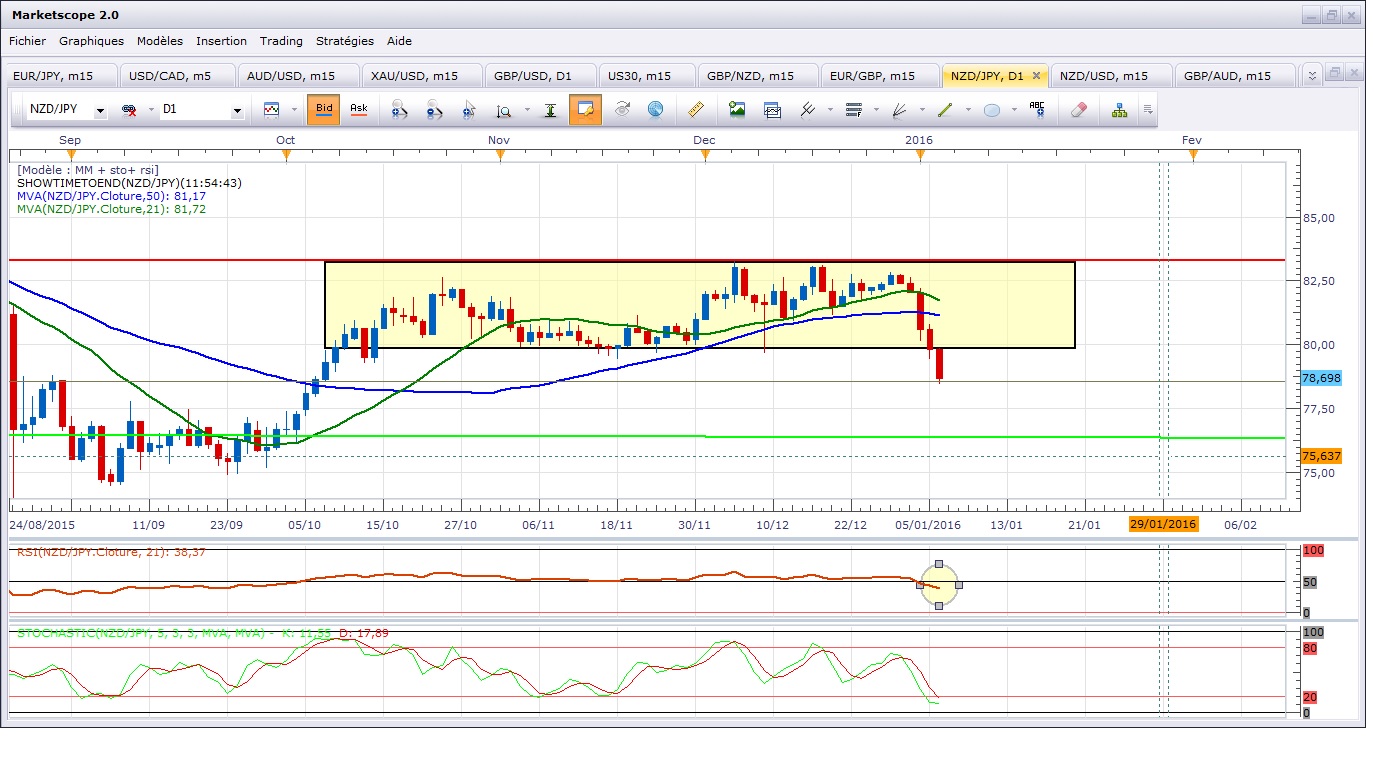Select the zoom out magnifier tool
1374x778 pixels.
(433, 110)
